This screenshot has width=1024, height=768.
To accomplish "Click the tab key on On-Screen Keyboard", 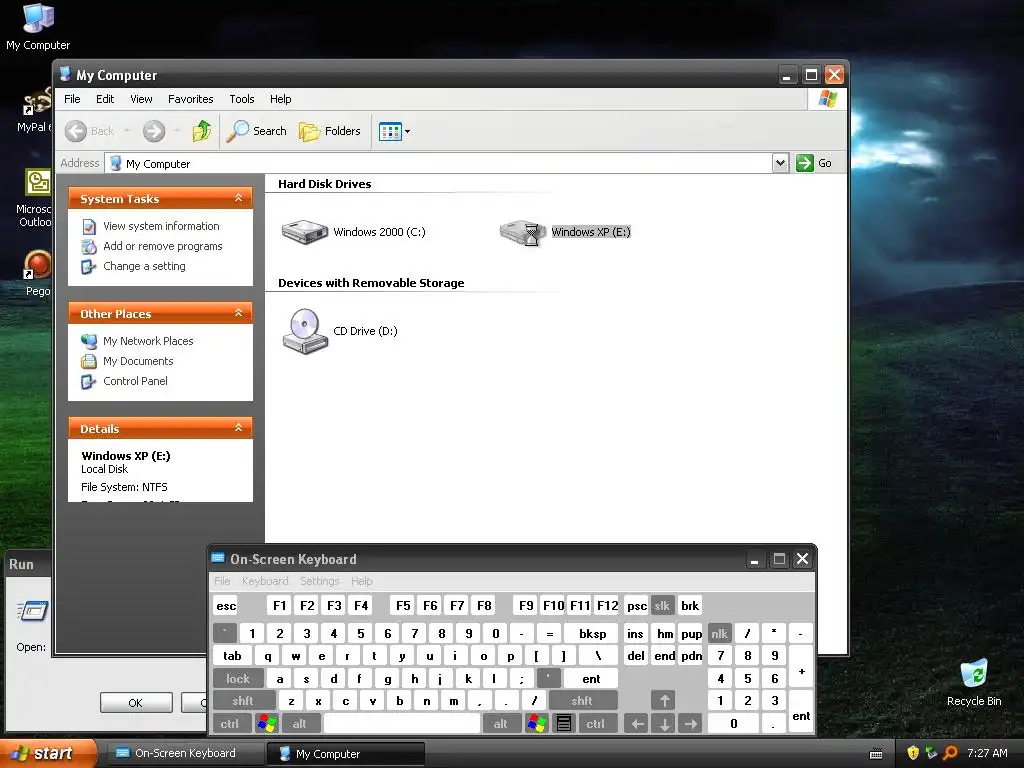I will 232,656.
